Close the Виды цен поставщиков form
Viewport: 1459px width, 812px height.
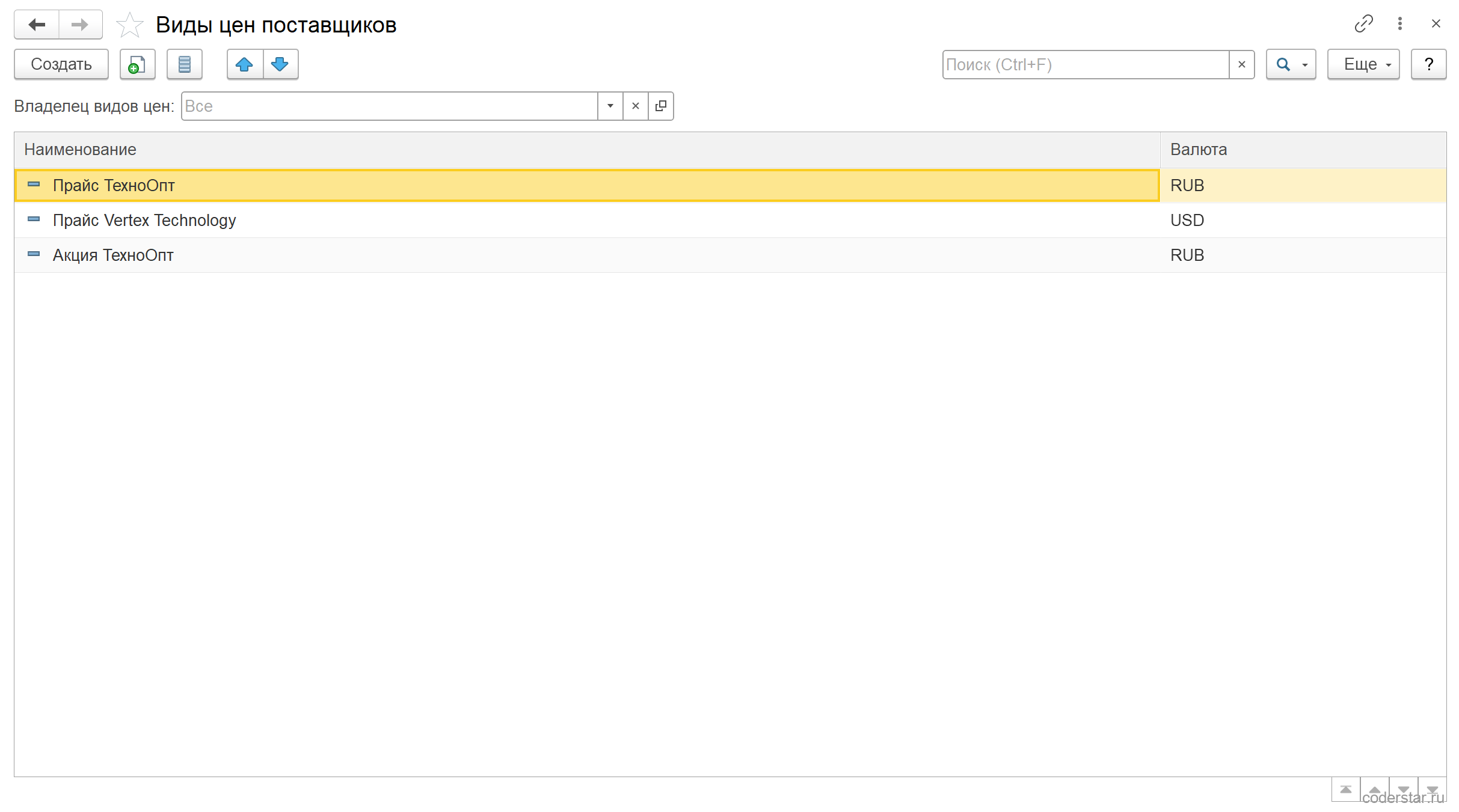tap(1436, 23)
